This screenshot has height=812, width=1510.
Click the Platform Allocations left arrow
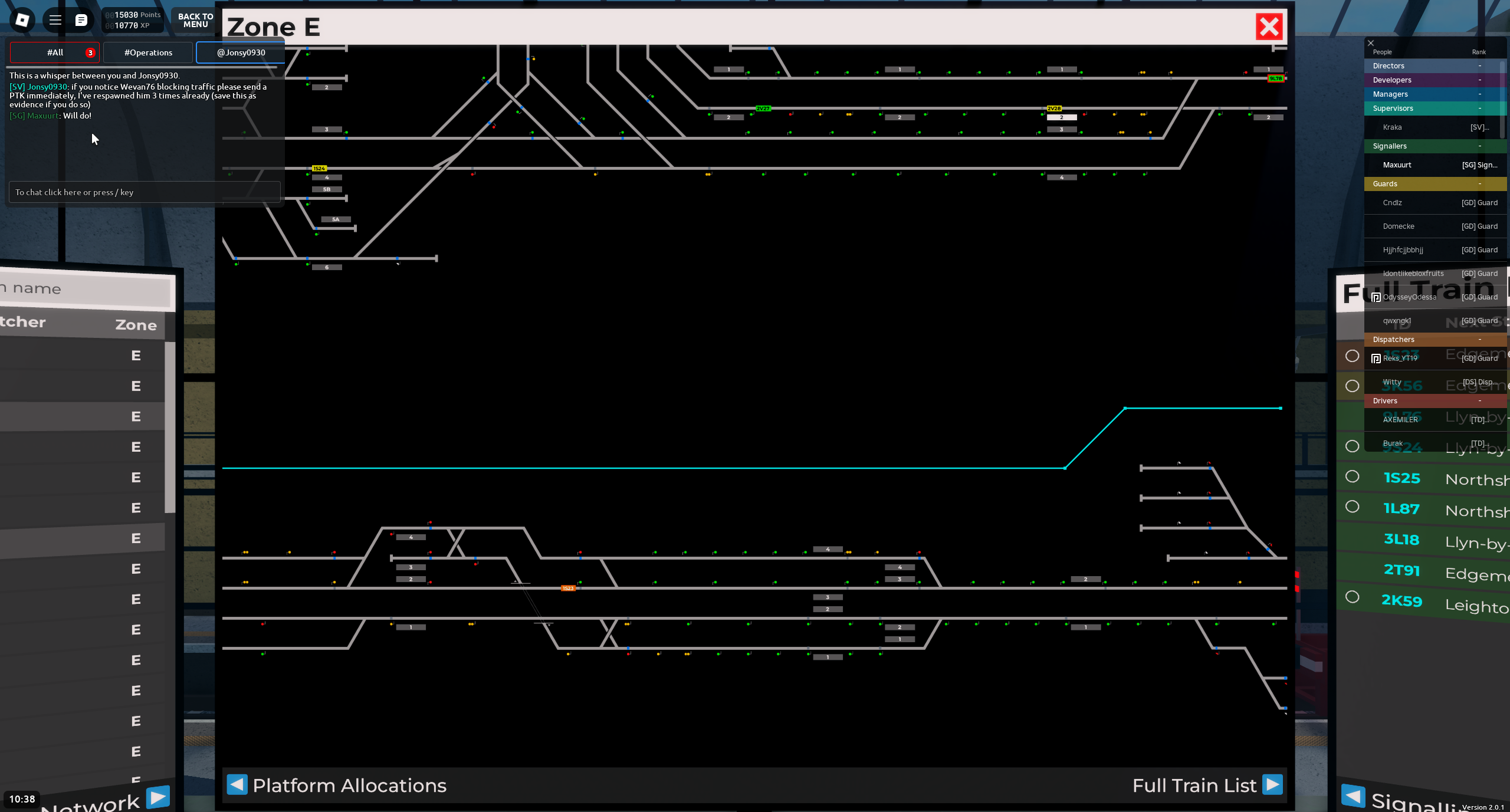[237, 784]
